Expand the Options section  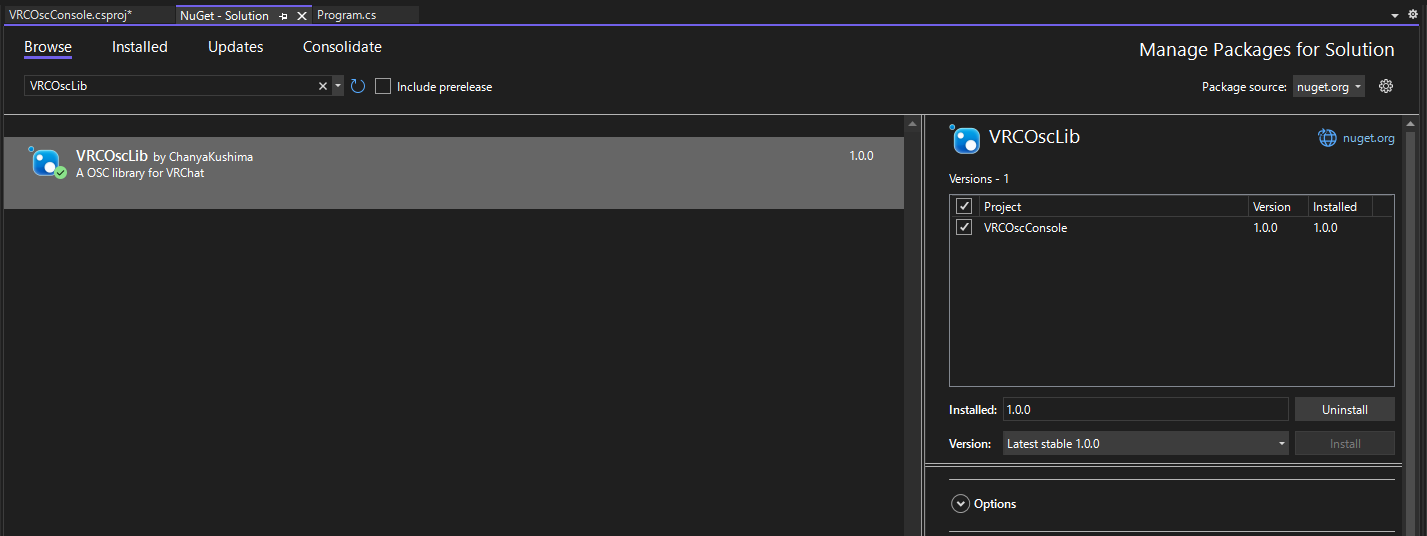click(x=960, y=504)
